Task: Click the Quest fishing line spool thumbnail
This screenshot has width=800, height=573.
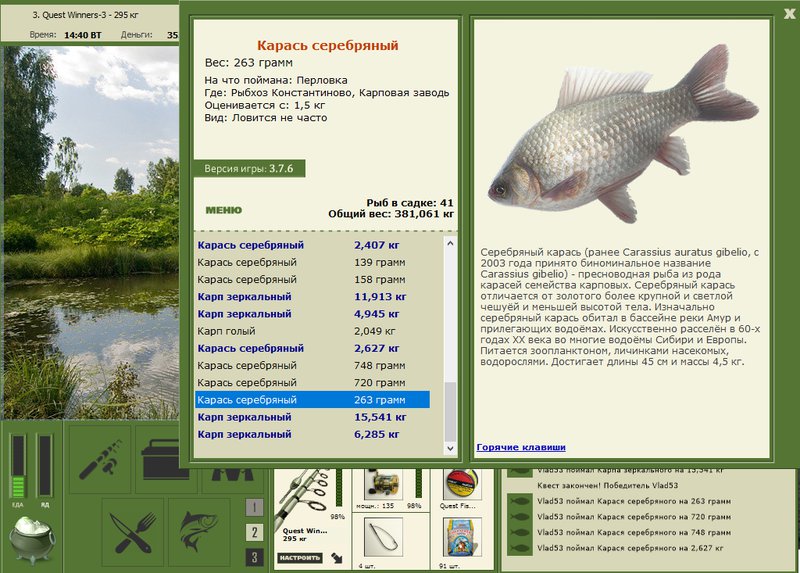Action: [461, 484]
